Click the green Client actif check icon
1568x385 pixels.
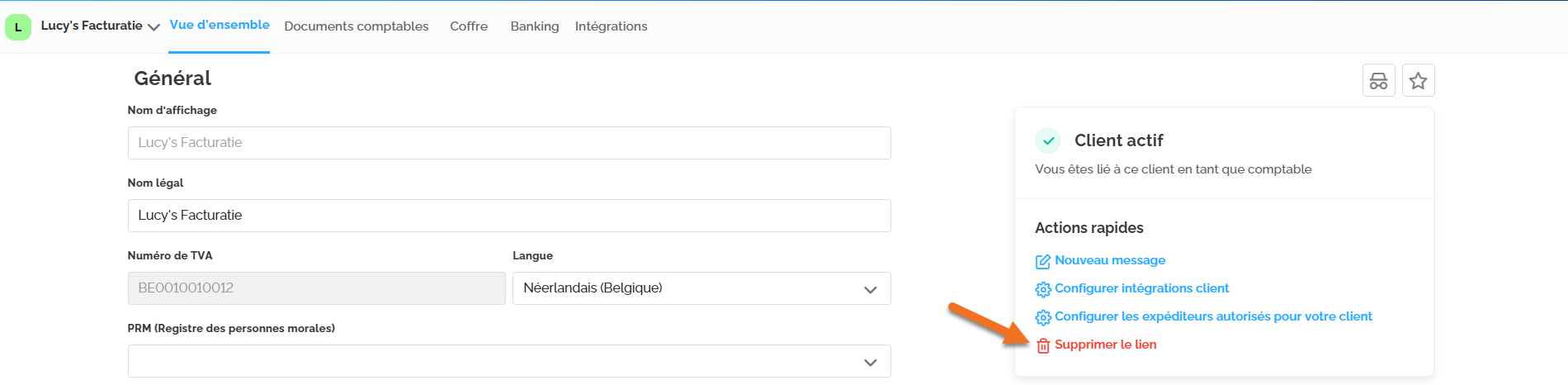tap(1048, 140)
